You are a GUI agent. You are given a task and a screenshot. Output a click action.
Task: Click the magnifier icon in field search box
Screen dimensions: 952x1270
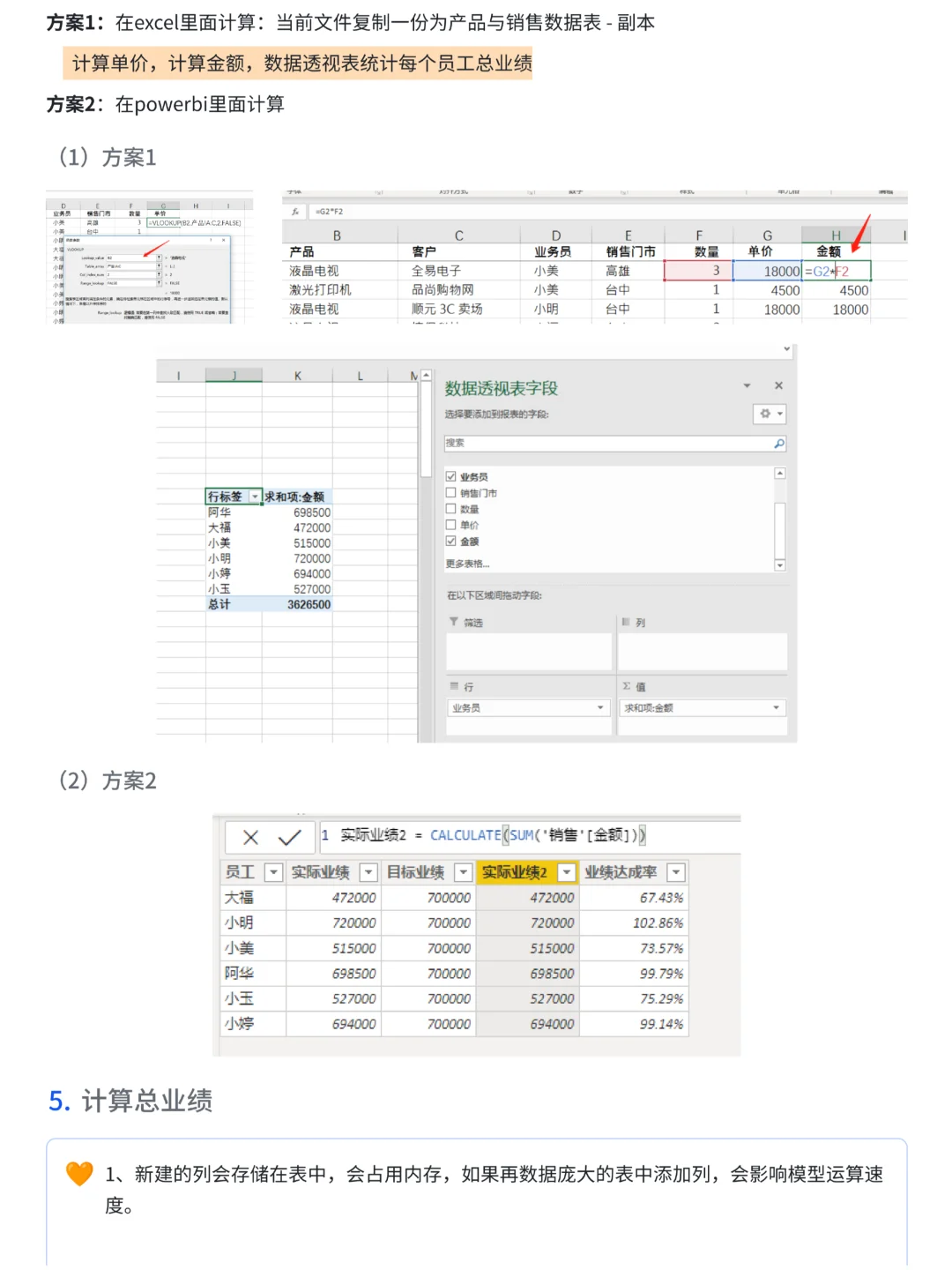779,444
